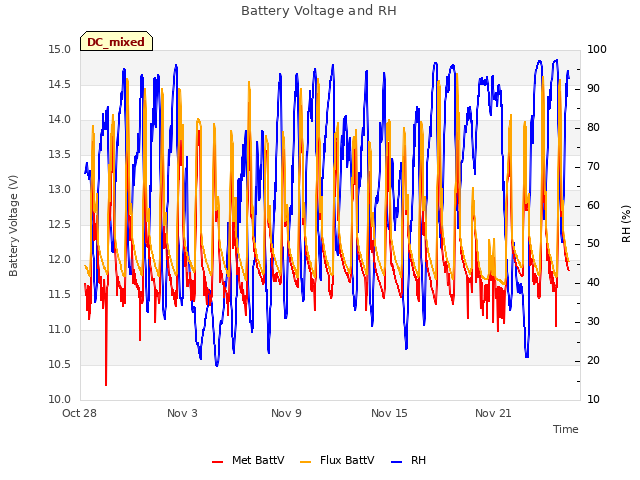Click the 15.0 voltage axis label
The height and width of the screenshot is (480, 640).
pyautogui.click(x=60, y=50)
